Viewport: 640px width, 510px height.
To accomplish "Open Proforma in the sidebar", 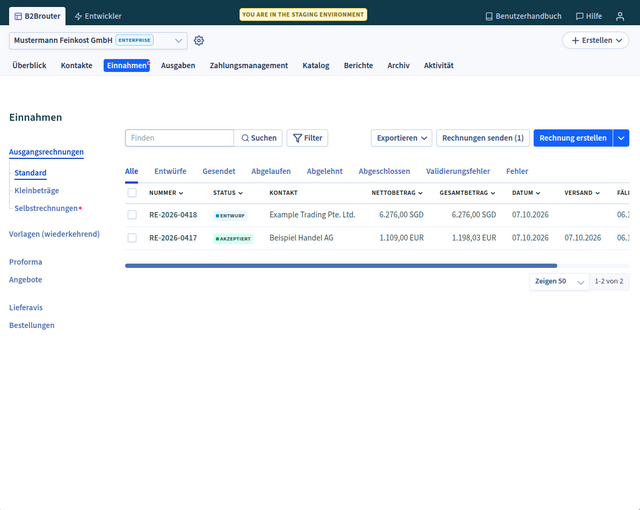I will pyautogui.click(x=26, y=262).
